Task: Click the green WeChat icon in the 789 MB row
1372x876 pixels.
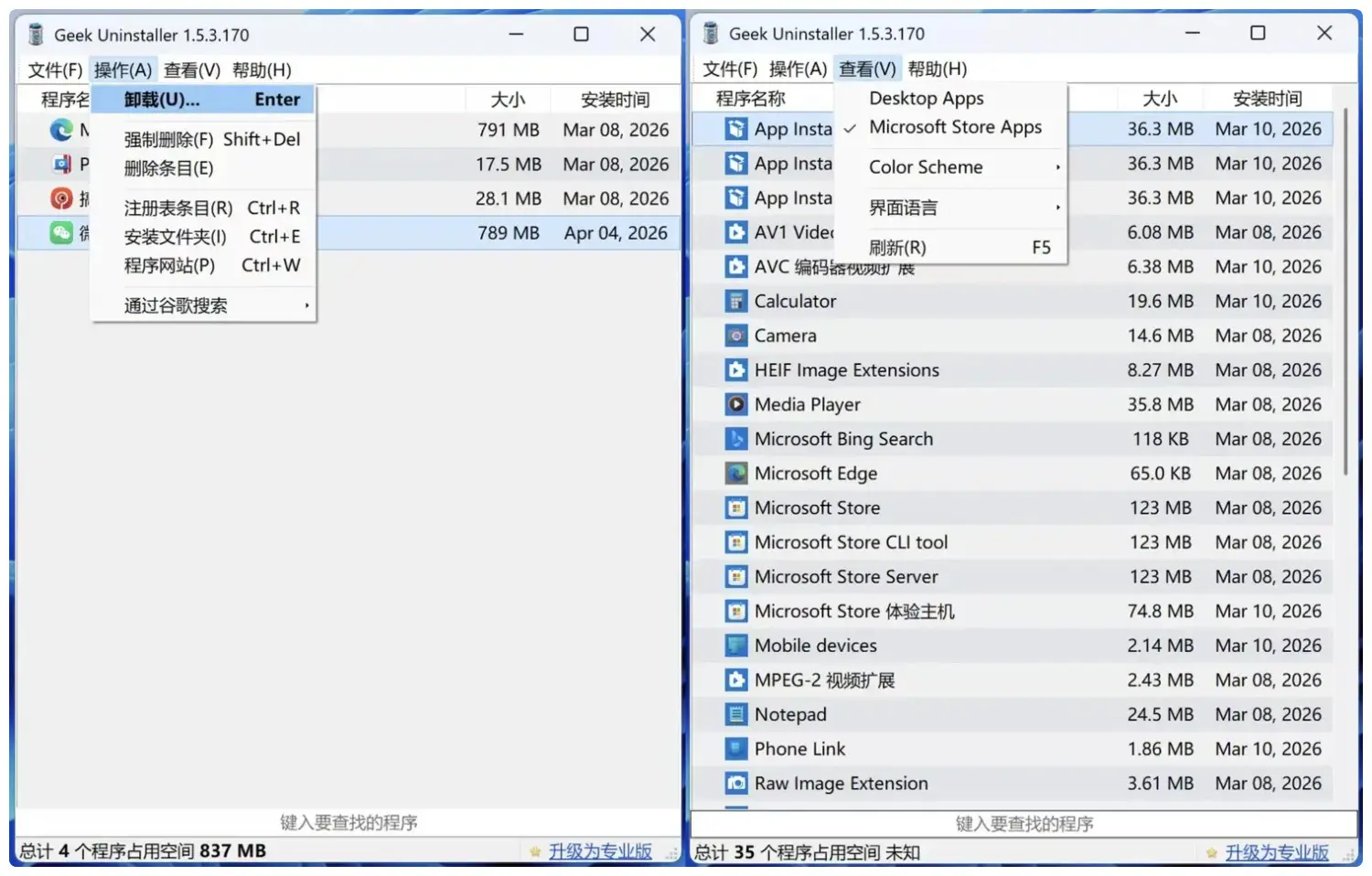Action: (61, 233)
